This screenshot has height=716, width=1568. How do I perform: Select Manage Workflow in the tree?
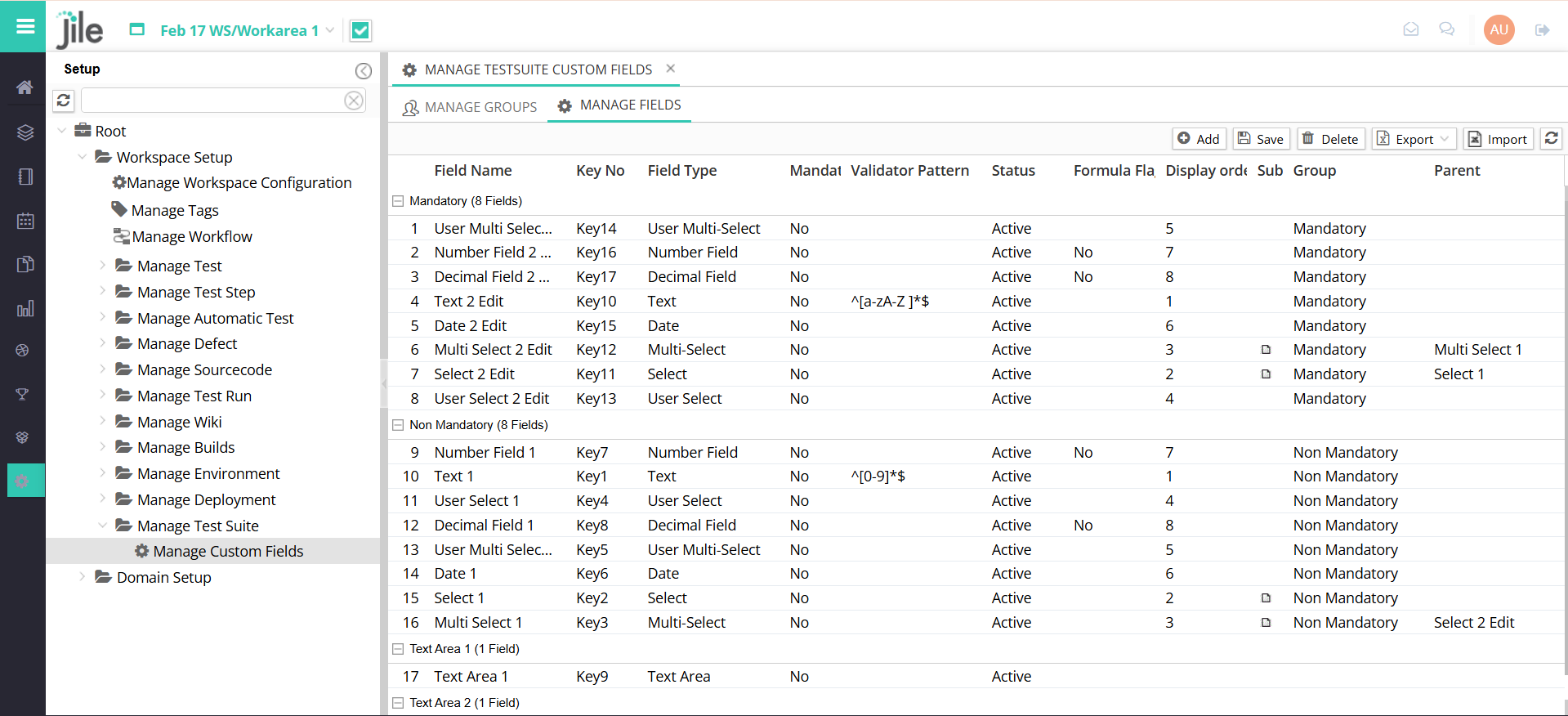pyautogui.click(x=191, y=237)
